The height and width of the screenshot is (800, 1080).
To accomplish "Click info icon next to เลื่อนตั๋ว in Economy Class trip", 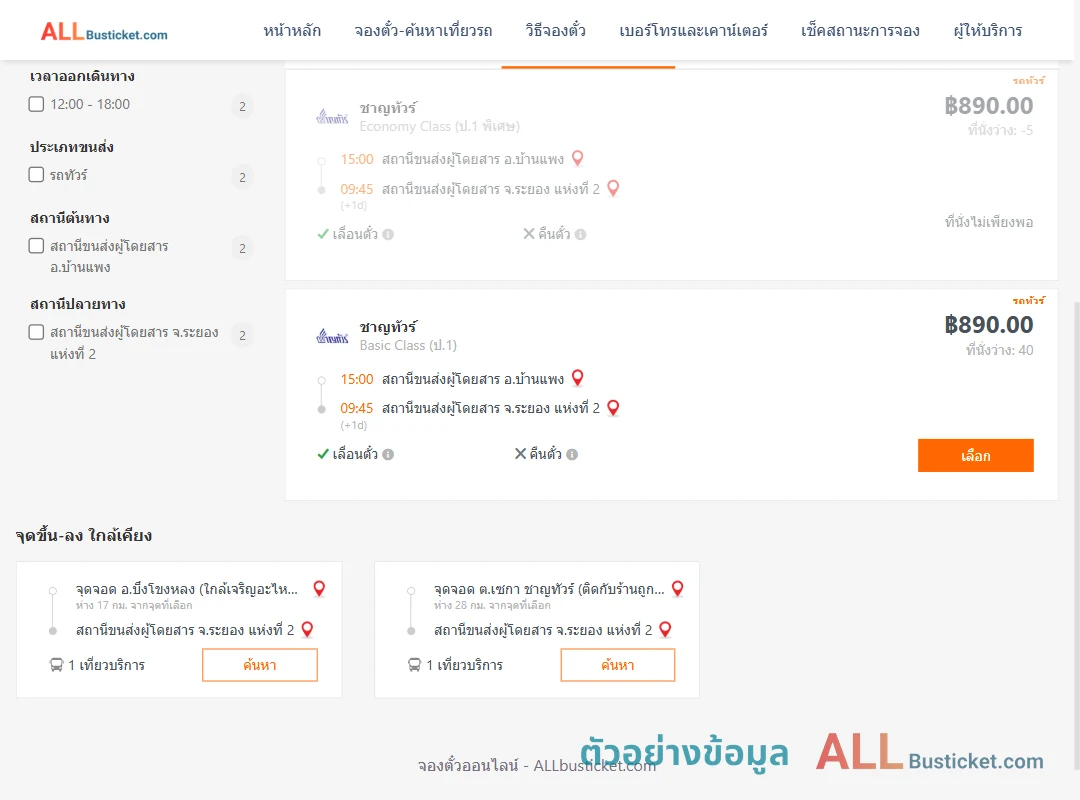I will [x=388, y=234].
